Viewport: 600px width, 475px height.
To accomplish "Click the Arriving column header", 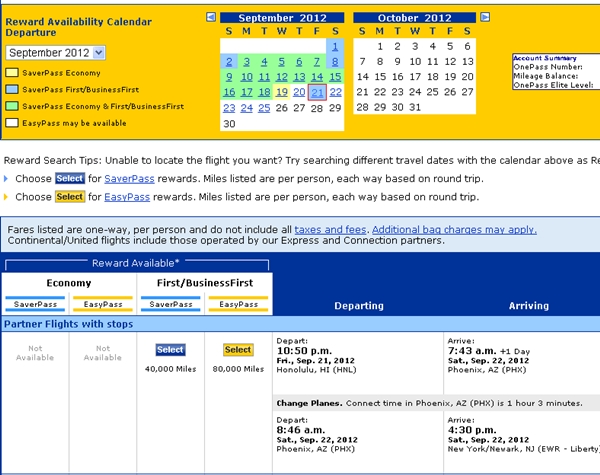I will tap(529, 305).
